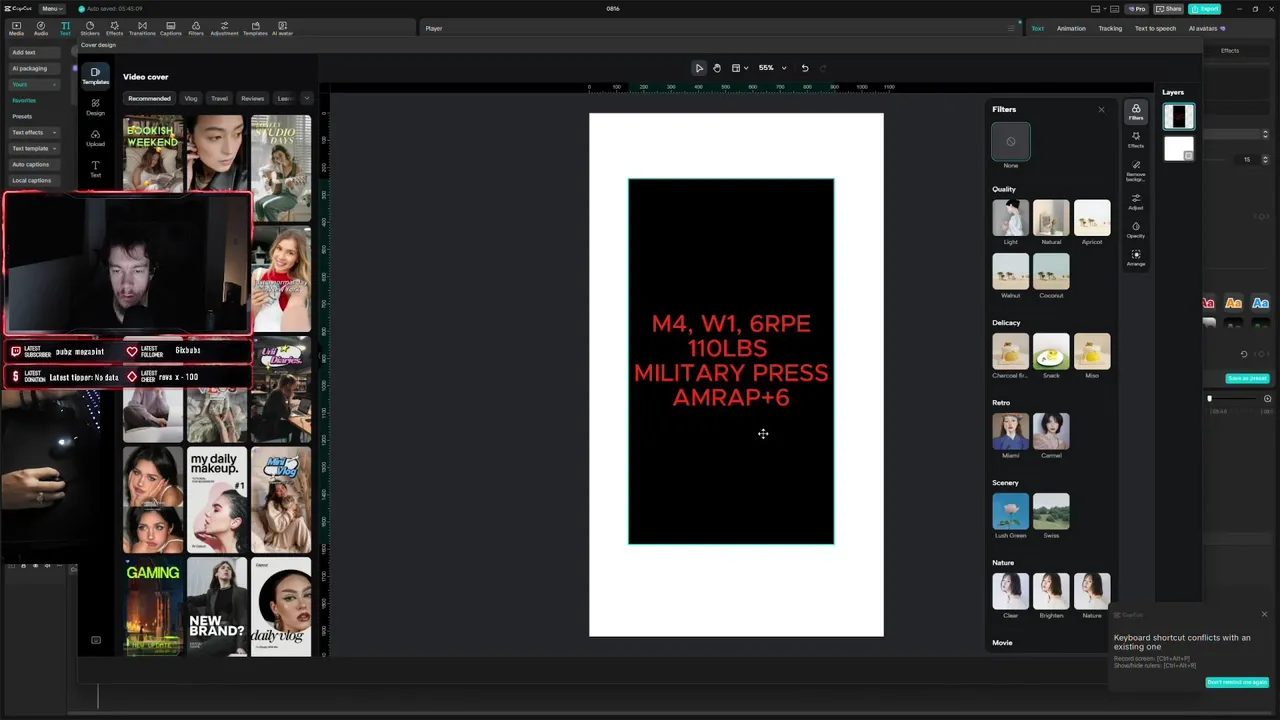
Task: Open the Templates tab in top toolbar
Action: pos(255,28)
